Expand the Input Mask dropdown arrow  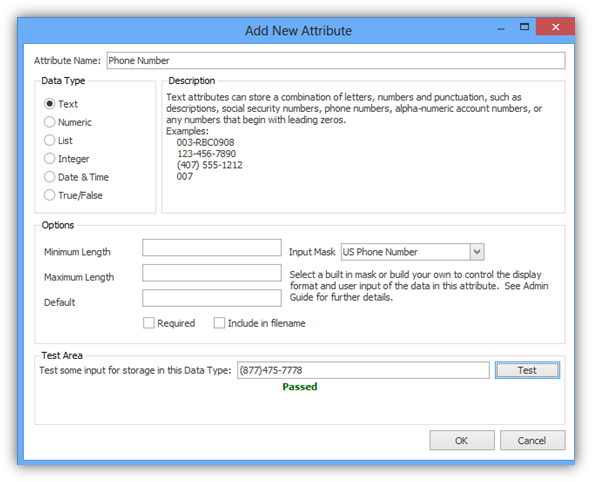click(x=477, y=252)
